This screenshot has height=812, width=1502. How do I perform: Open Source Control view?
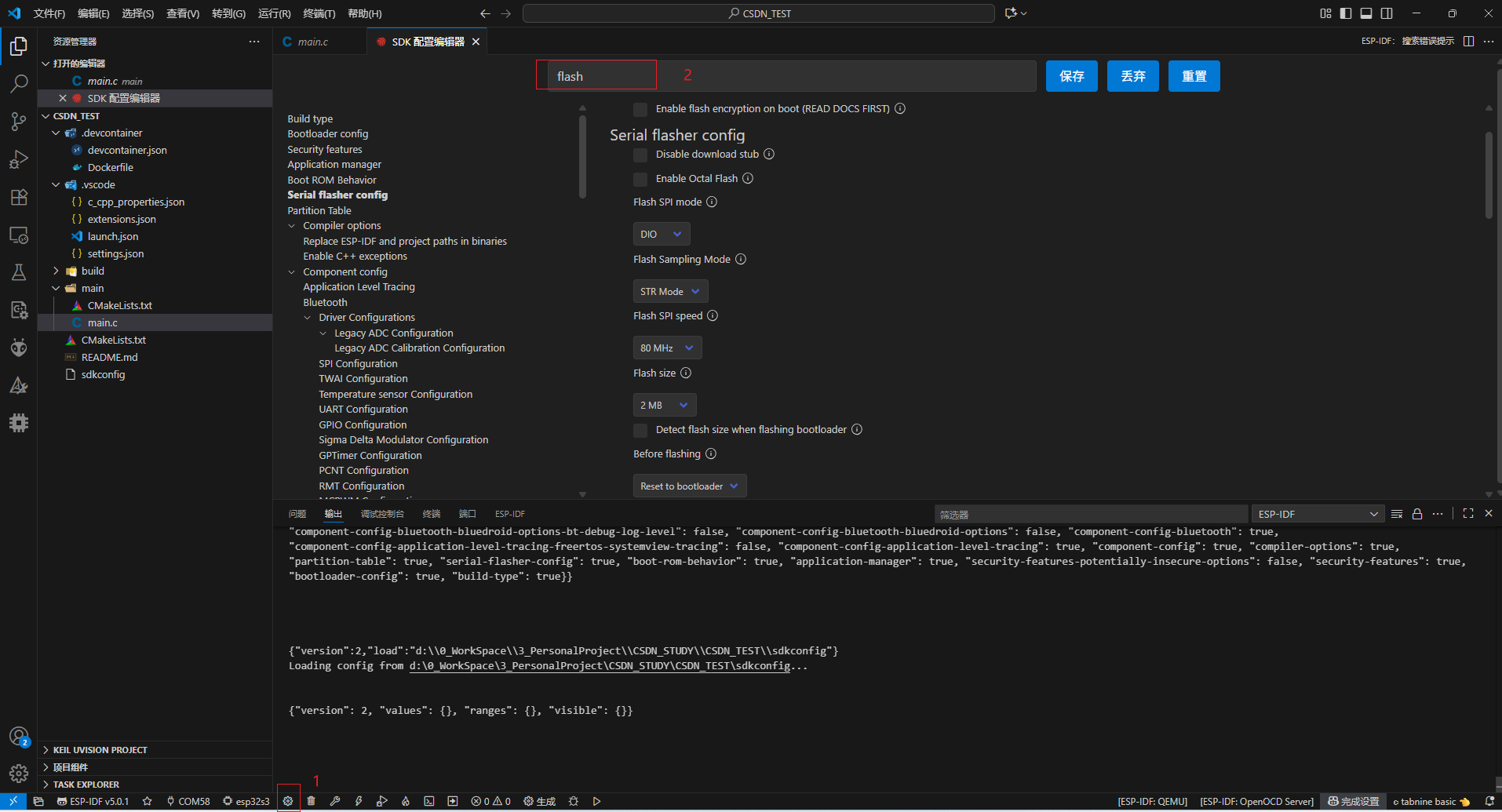click(x=19, y=122)
